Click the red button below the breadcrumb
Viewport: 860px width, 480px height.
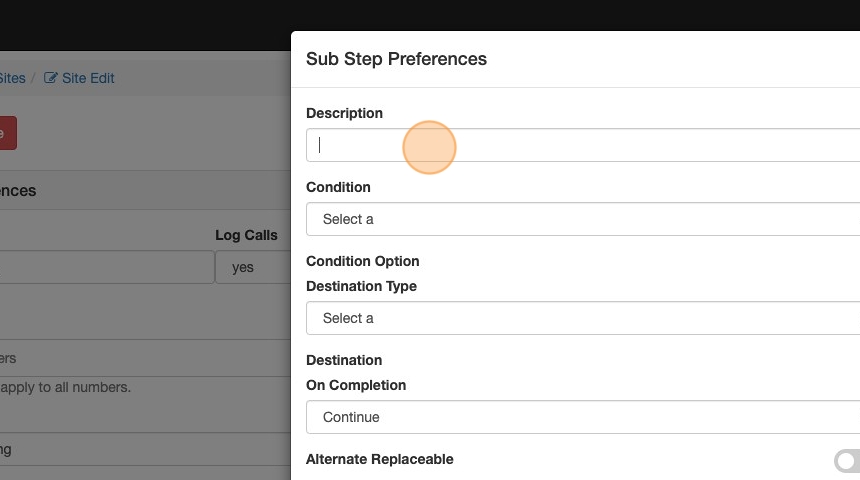[x=6, y=133]
